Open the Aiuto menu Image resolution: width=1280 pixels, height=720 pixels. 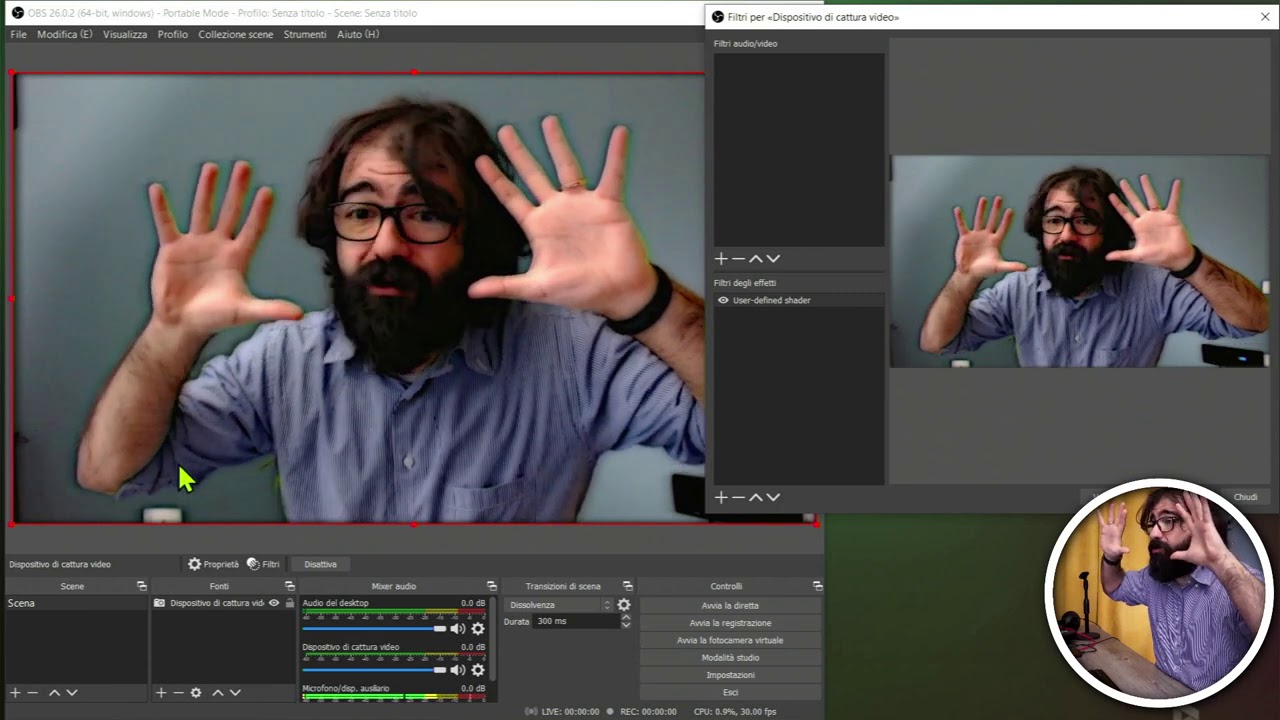tap(358, 34)
